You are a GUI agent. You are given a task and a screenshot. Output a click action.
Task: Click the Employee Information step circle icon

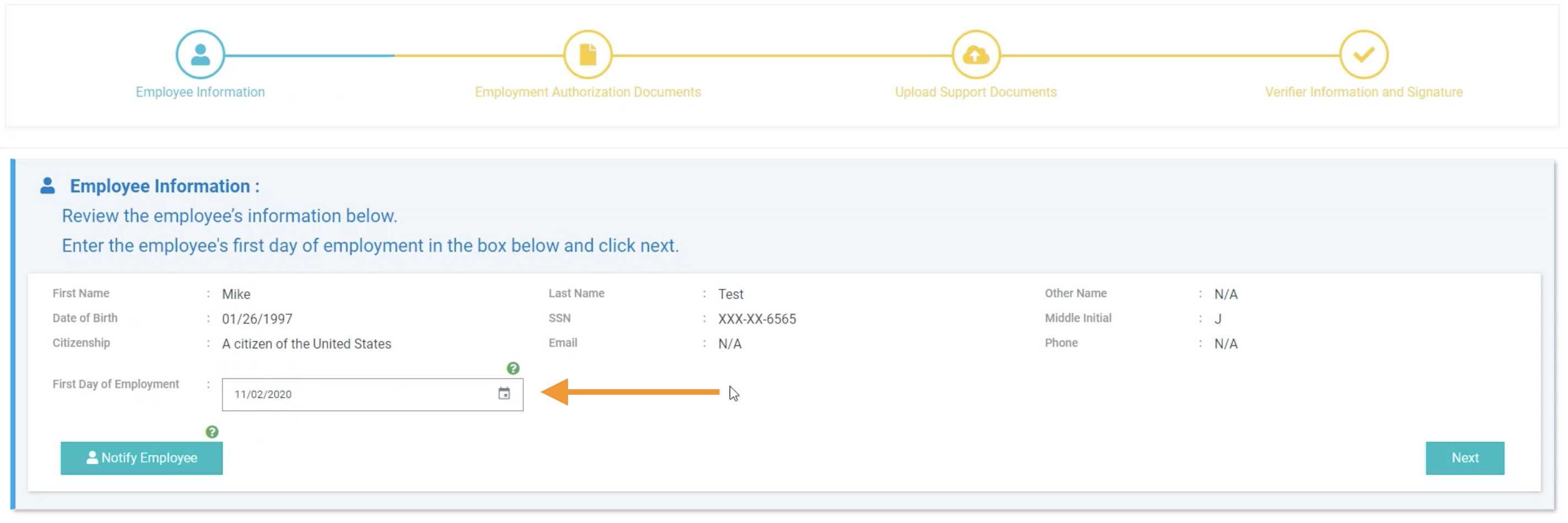[x=200, y=55]
